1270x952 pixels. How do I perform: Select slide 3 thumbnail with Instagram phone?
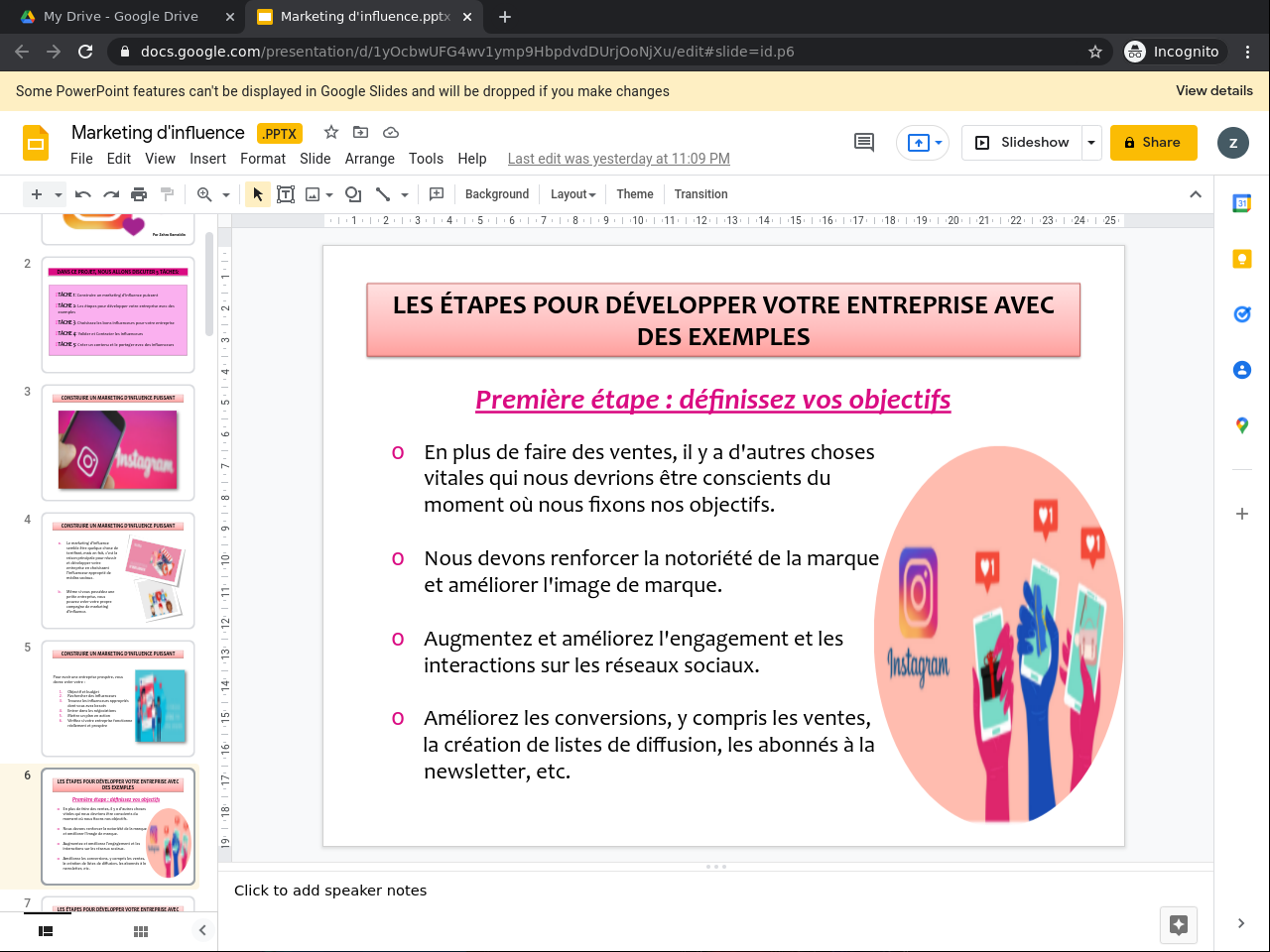[x=118, y=443]
